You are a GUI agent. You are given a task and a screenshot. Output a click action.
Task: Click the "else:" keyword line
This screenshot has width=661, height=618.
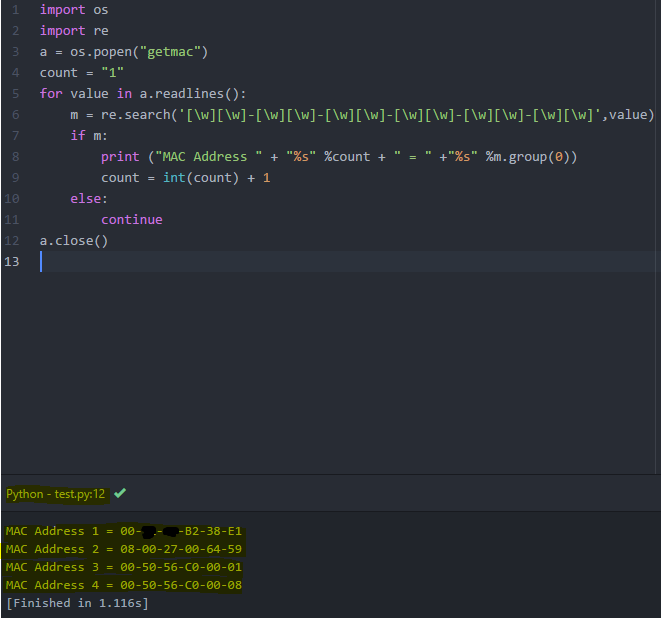pos(89,199)
